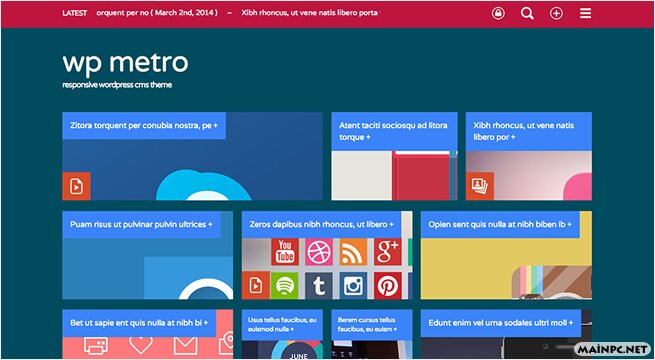Open the search magnifier icon
The width and height of the screenshot is (655, 360).
(x=527, y=14)
